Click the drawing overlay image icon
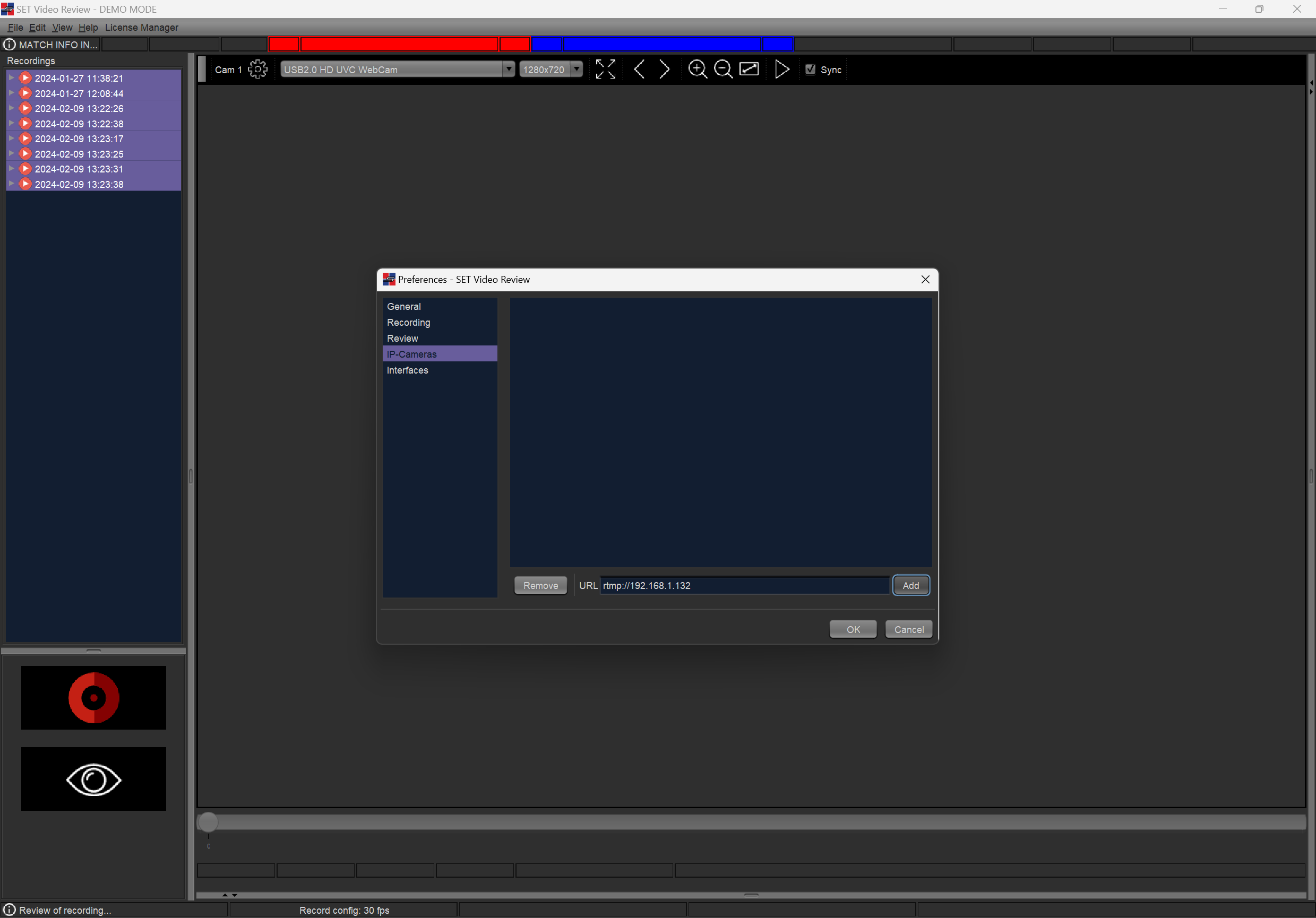The height and width of the screenshot is (918, 1316). 749,70
